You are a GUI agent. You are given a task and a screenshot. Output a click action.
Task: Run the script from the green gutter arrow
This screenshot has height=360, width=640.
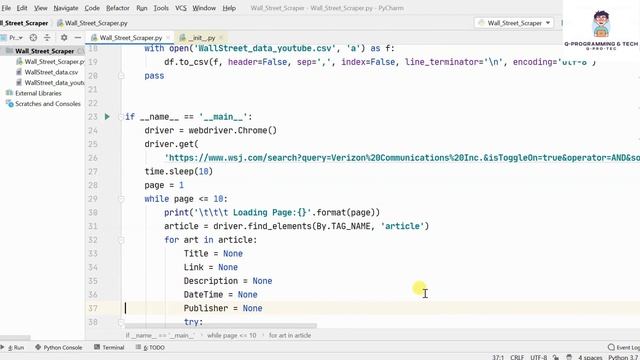point(107,117)
